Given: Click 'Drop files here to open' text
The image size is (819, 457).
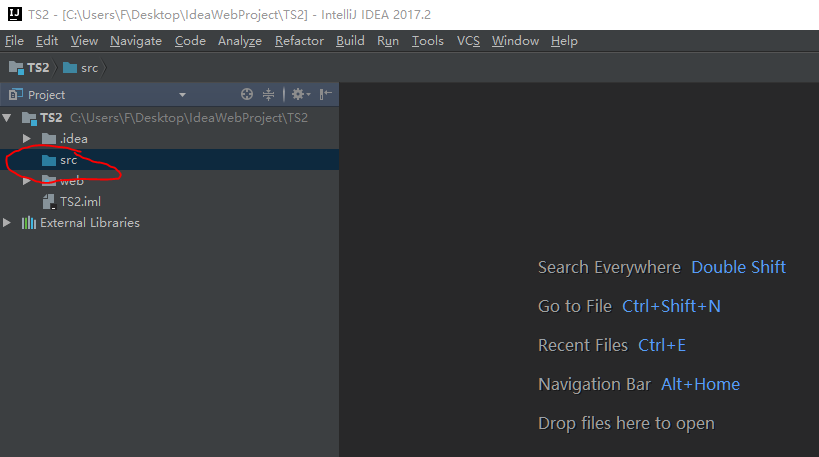Looking at the screenshot, I should 626,423.
